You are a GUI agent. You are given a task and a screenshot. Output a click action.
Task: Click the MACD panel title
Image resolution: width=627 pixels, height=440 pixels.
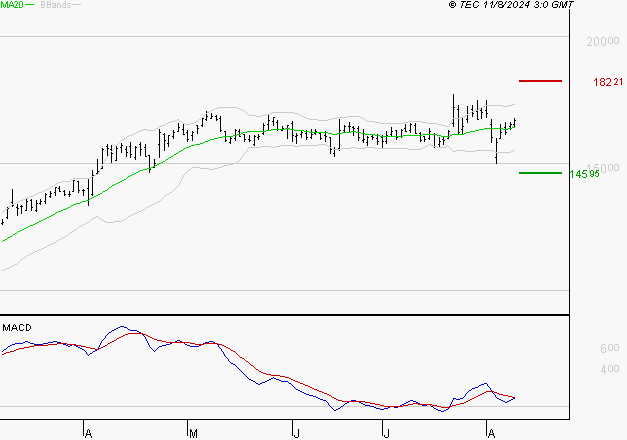17,328
